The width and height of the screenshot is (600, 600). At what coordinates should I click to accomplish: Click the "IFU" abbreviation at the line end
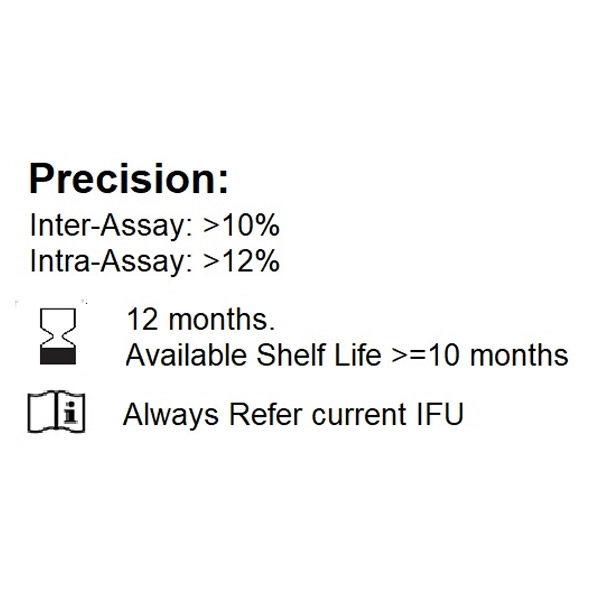click(440, 414)
